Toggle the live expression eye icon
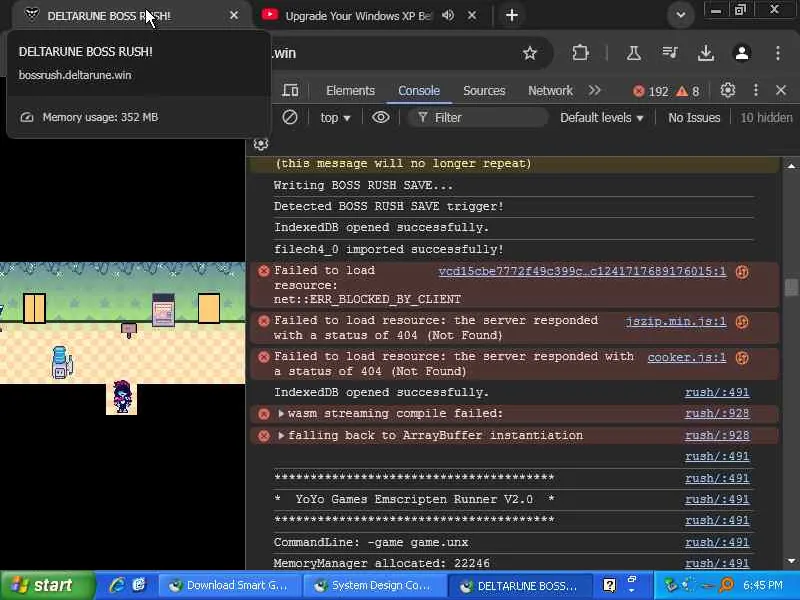The image size is (800, 600). (x=380, y=117)
